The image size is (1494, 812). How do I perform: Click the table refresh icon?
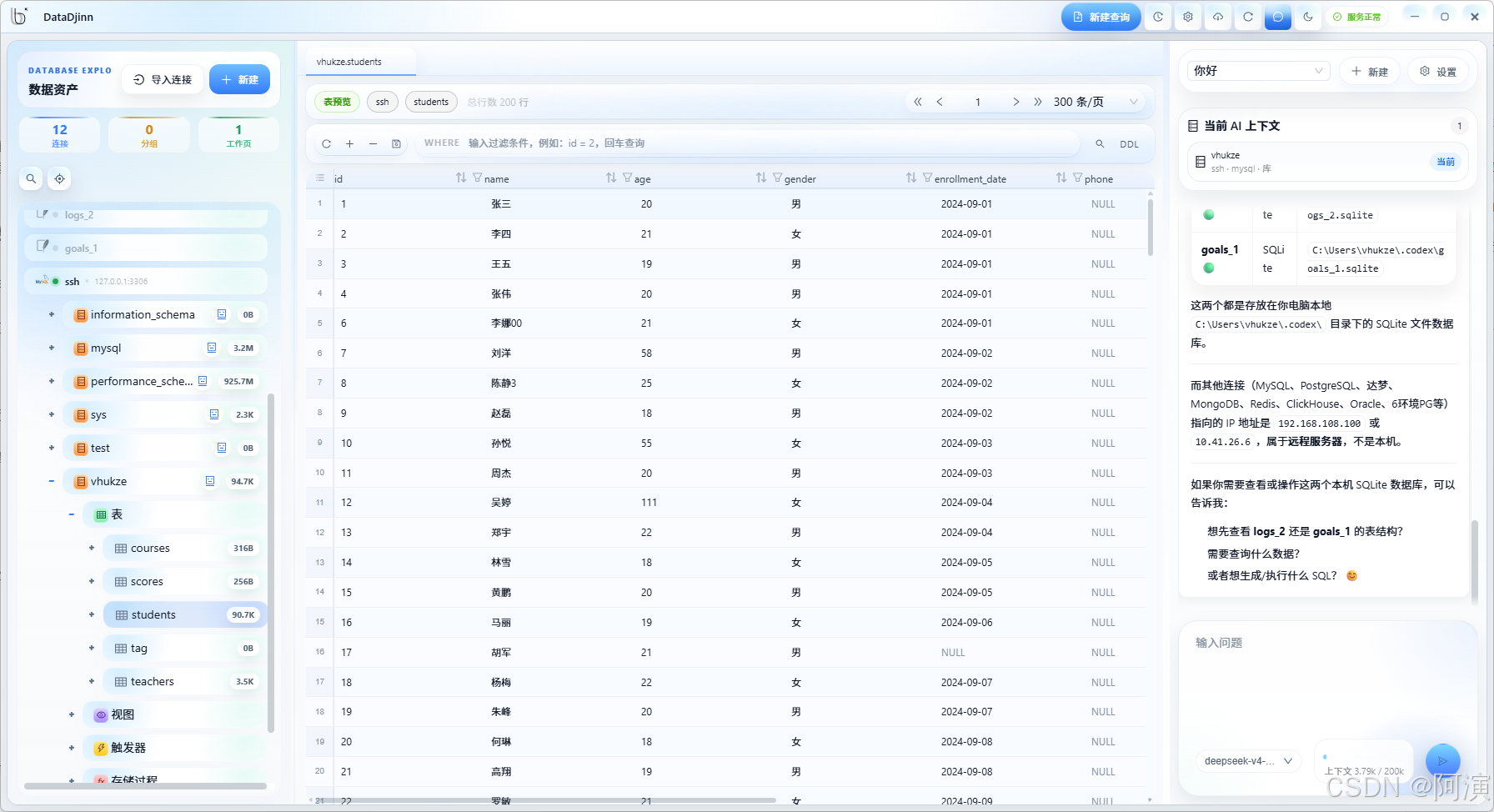click(x=326, y=143)
